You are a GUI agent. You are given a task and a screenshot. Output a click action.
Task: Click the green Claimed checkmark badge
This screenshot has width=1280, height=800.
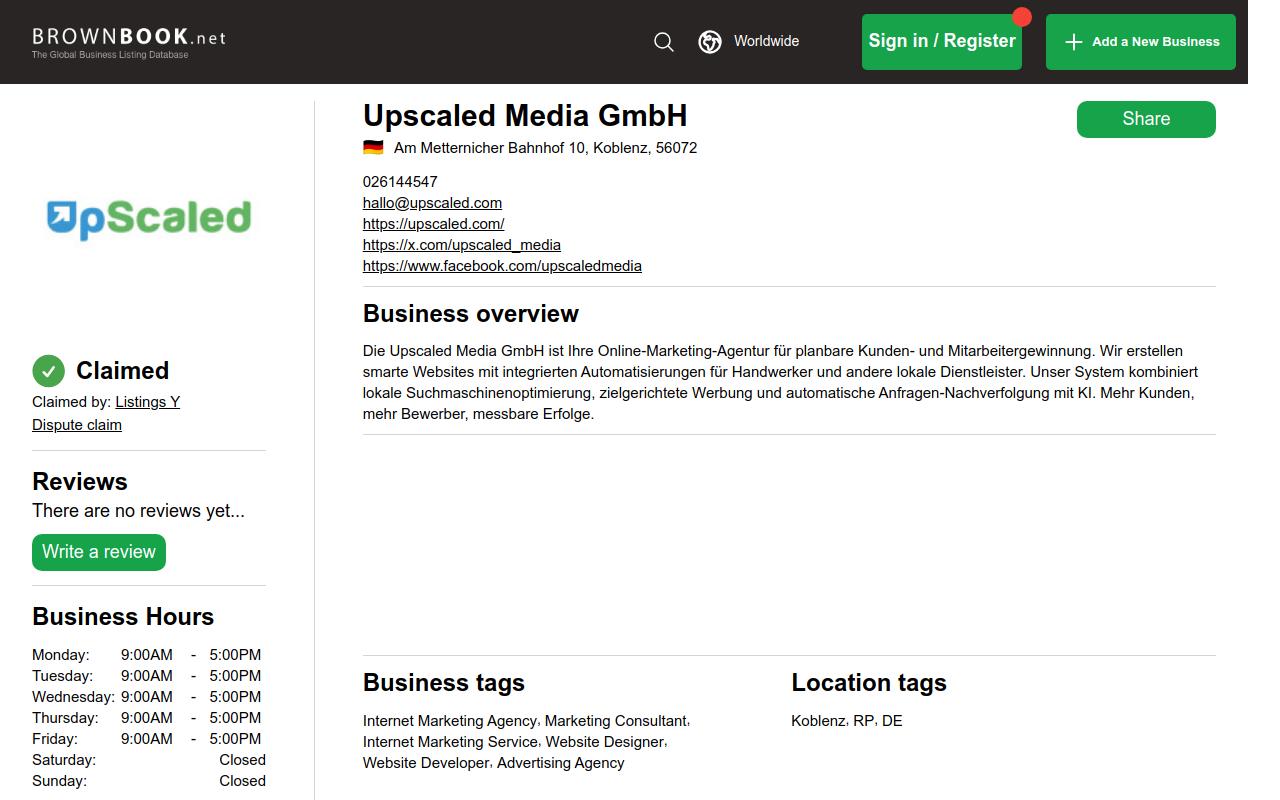[x=47, y=371]
